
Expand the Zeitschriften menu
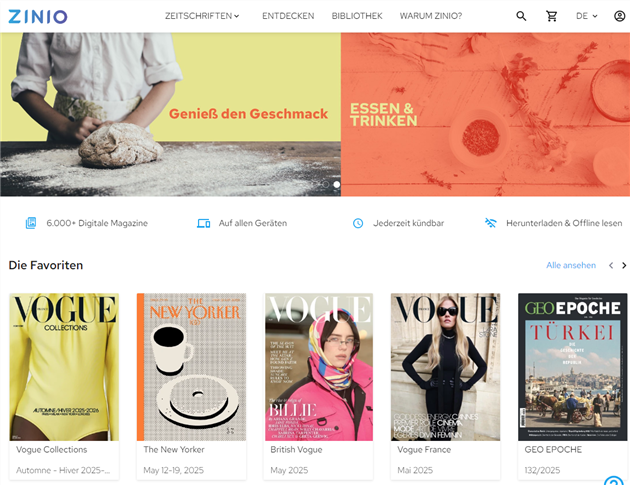pos(202,16)
